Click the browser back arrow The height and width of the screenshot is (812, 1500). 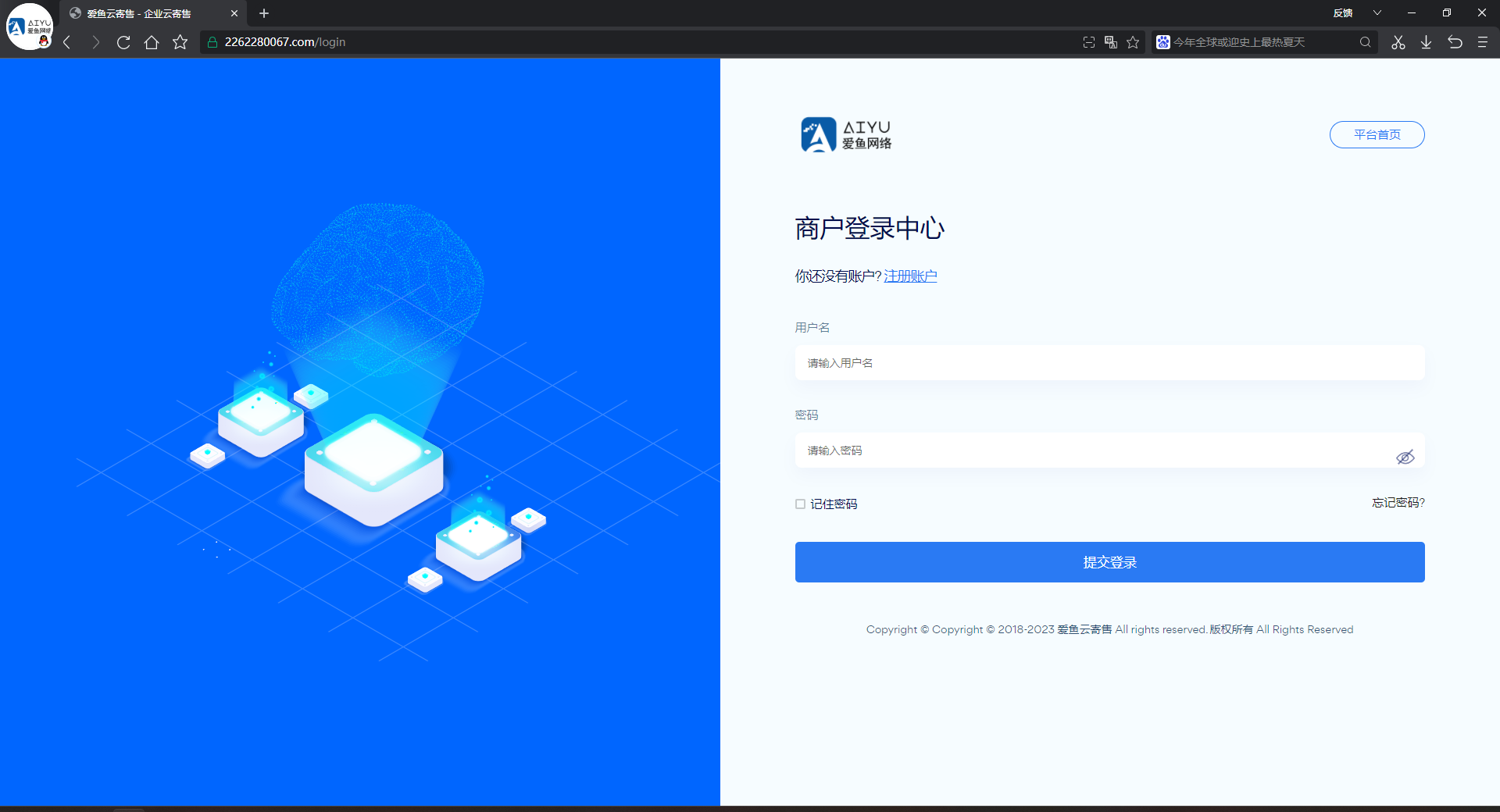[x=67, y=42]
